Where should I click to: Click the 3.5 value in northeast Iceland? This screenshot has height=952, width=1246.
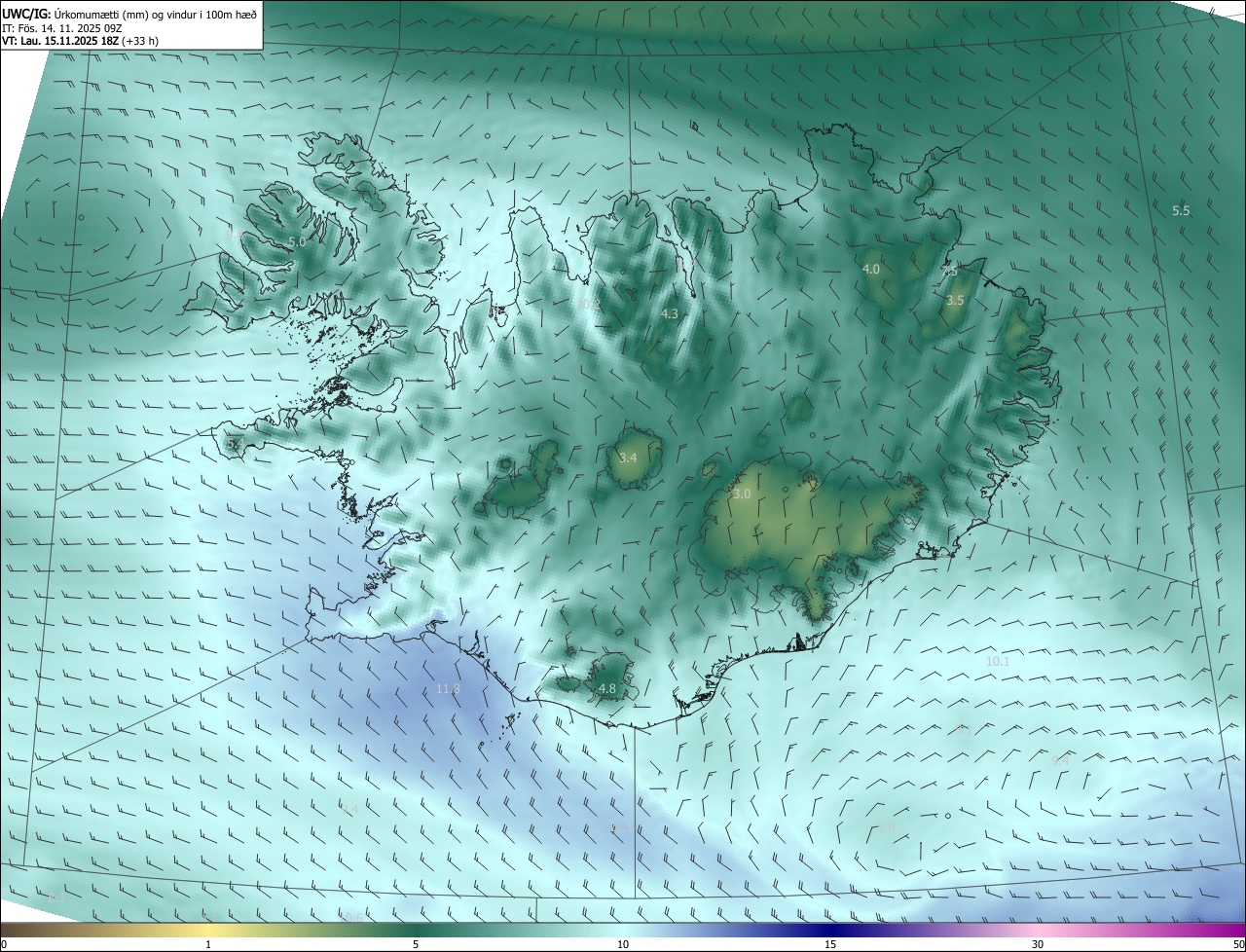pos(955,301)
